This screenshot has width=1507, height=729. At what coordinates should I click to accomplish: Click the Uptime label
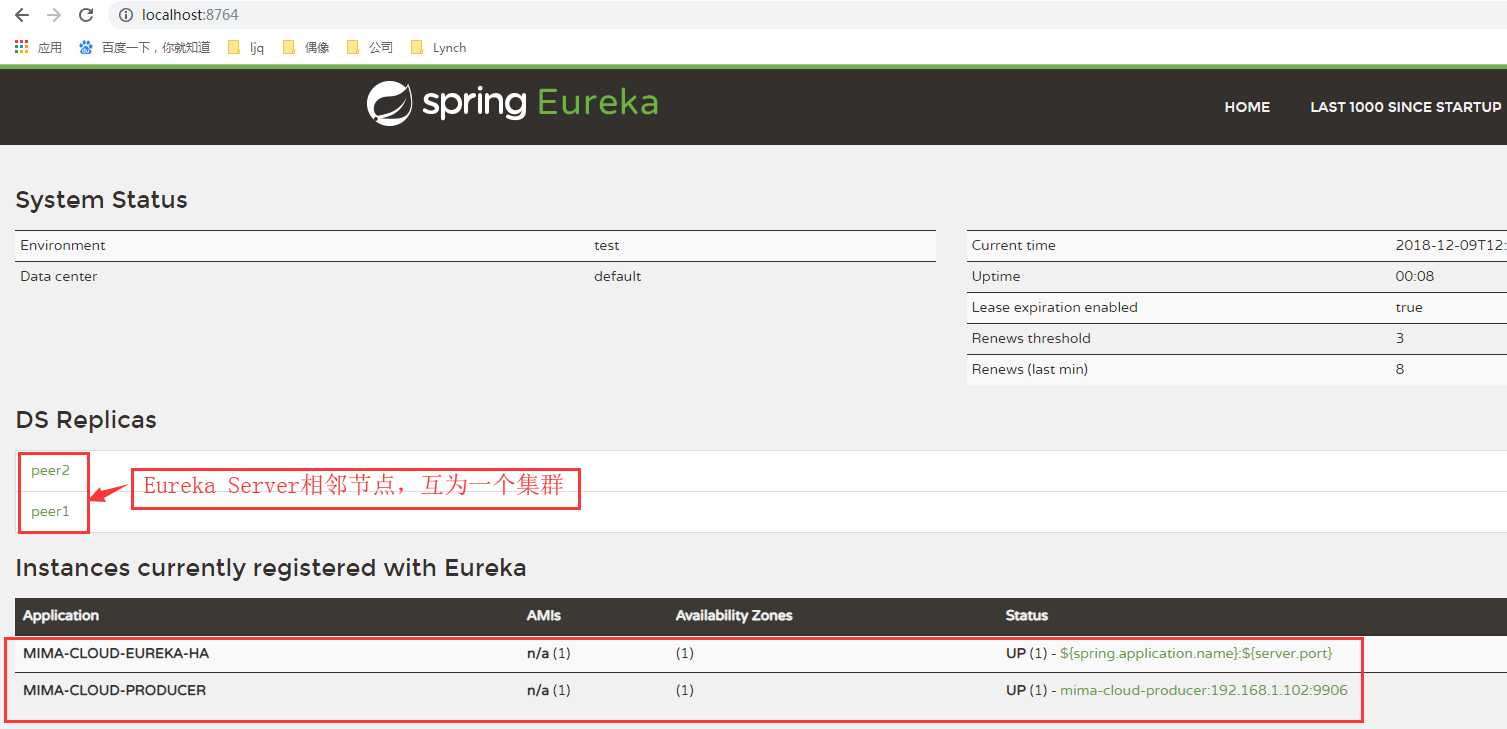tap(996, 276)
